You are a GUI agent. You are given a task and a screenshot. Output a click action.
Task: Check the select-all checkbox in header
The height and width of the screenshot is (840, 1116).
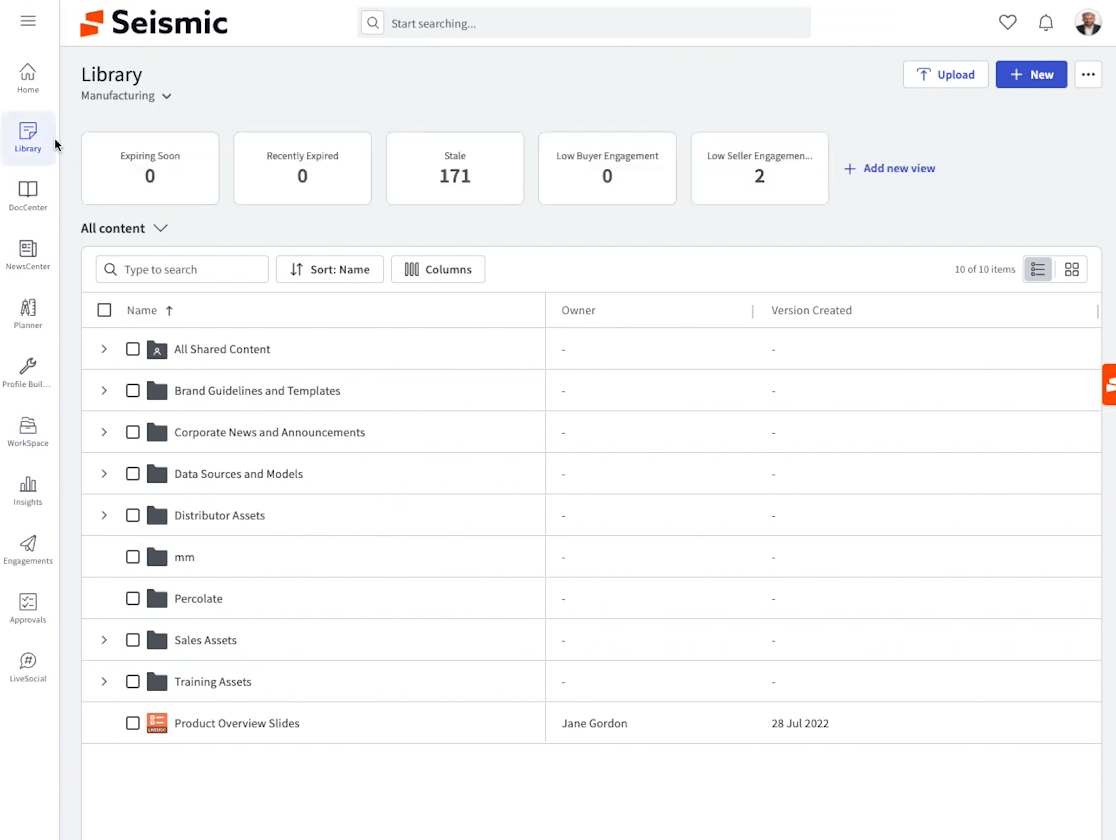(x=104, y=310)
